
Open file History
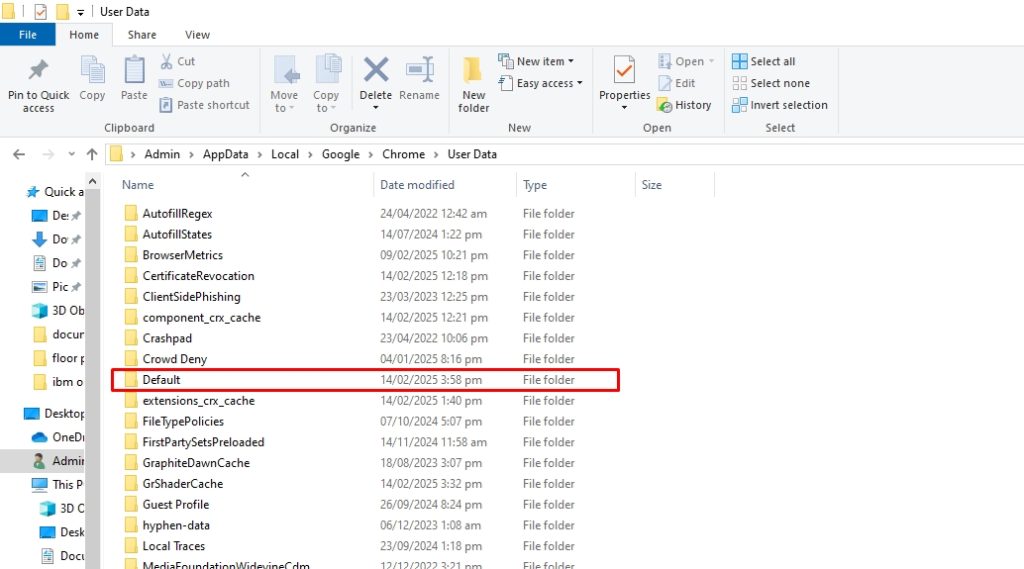(x=684, y=105)
